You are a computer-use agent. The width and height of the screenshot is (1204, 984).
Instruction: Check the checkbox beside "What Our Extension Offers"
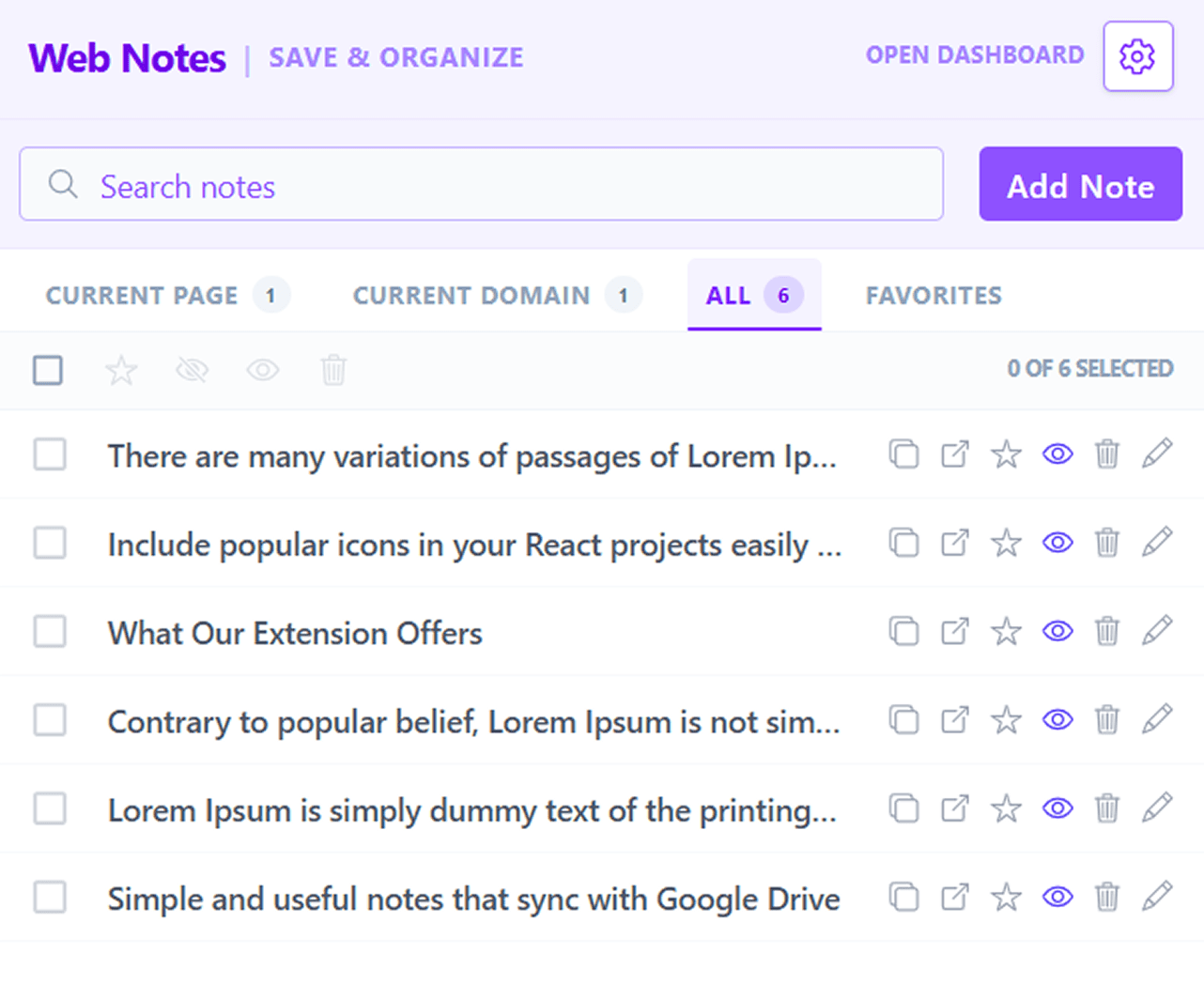50,632
